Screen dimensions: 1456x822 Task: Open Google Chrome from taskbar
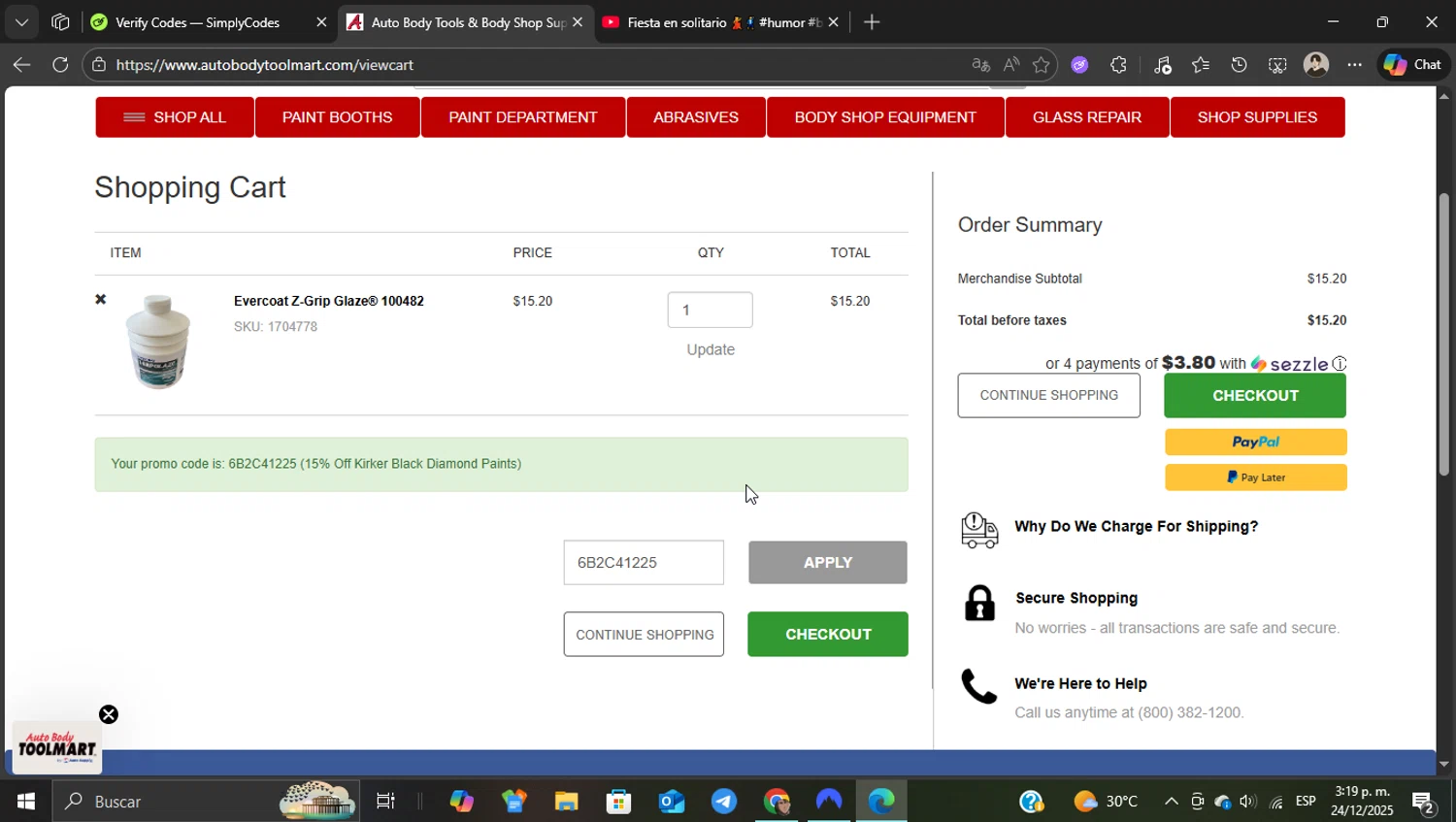777,802
